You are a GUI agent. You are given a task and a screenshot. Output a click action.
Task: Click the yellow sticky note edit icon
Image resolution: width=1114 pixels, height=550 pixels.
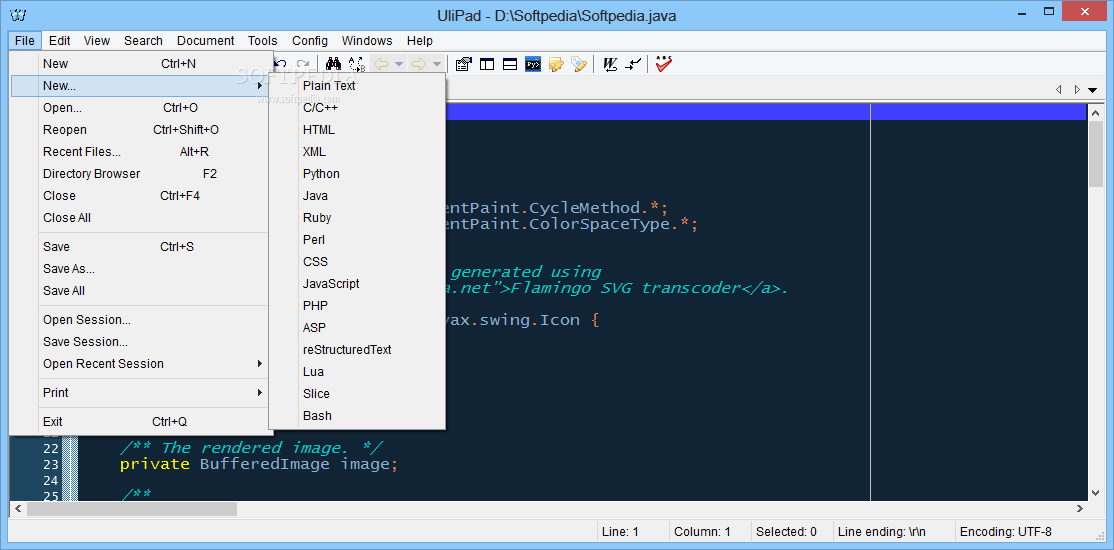(556, 64)
